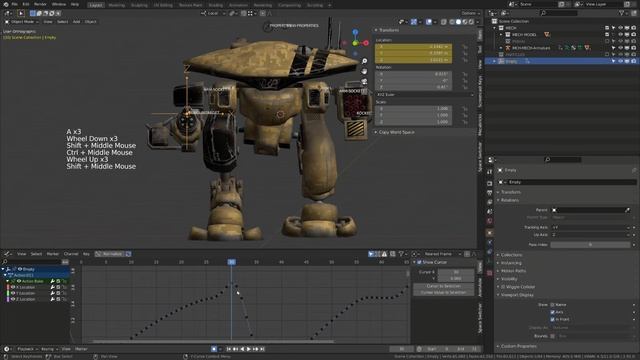
Task: Open the Edit menu in top bar
Action: pos(26,4)
